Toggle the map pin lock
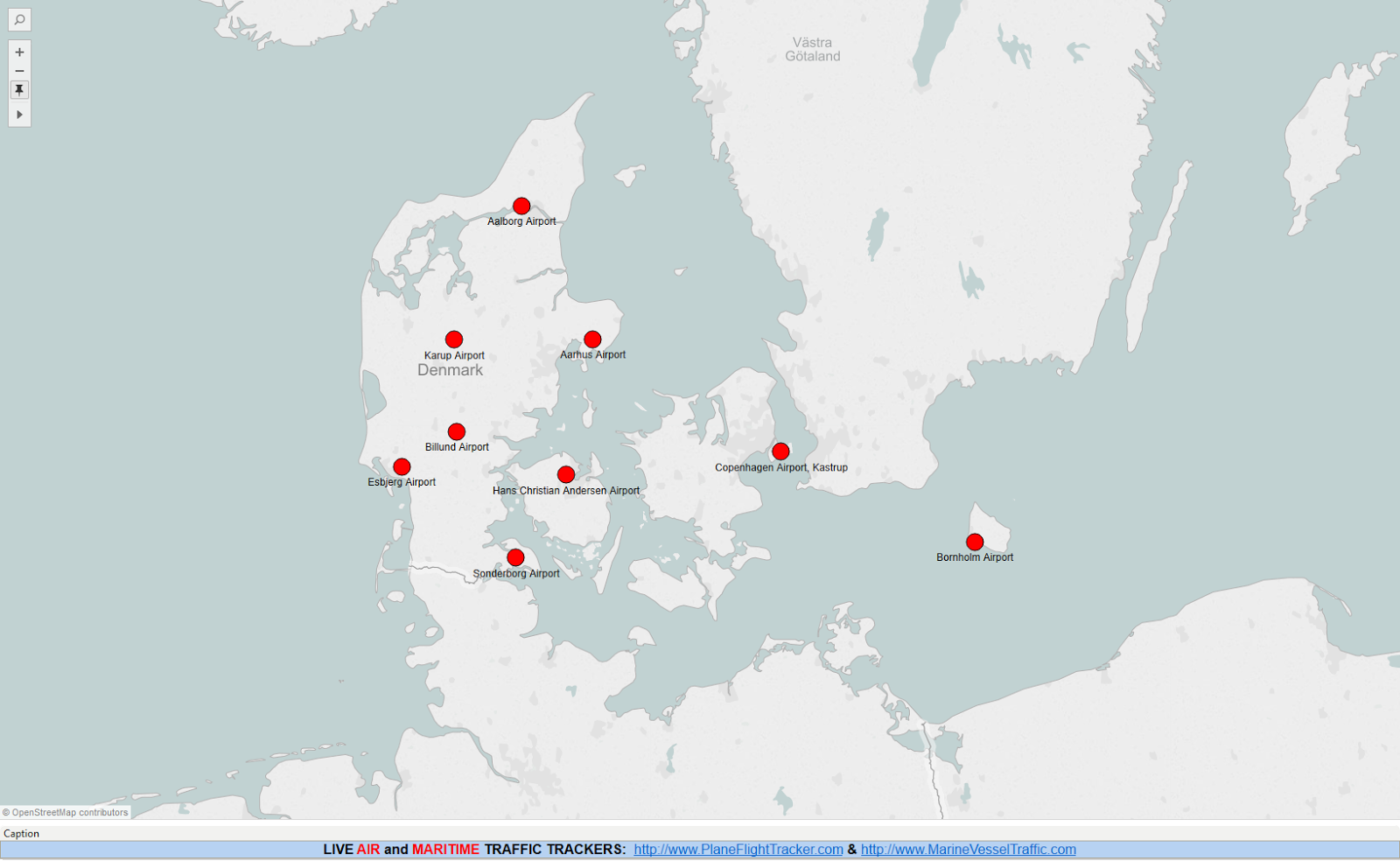Screen dimensions: 1400x861 pyautogui.click(x=18, y=89)
